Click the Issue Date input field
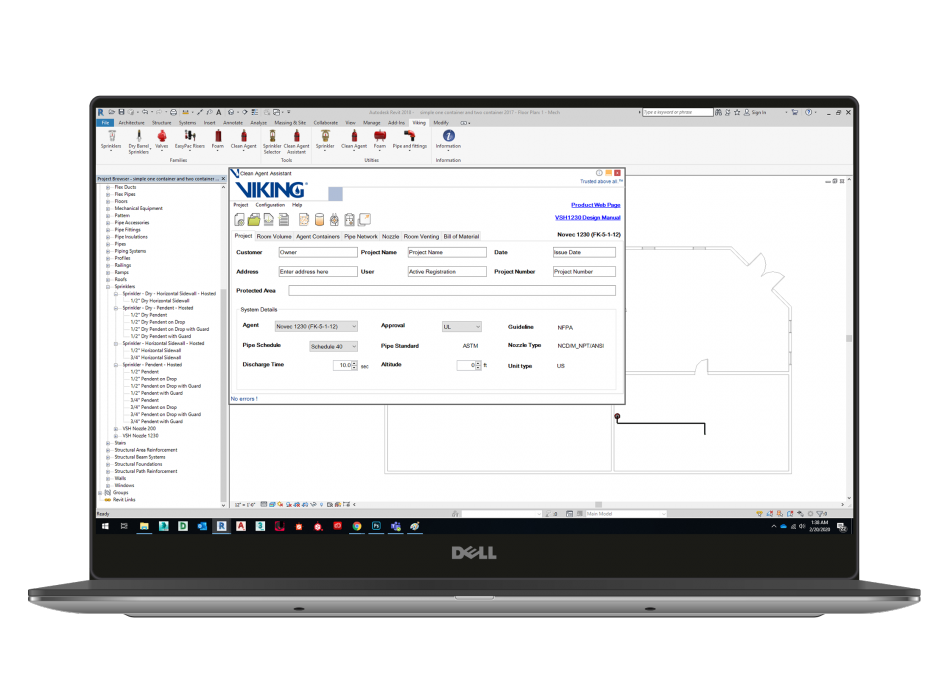This screenshot has width=933, height=700. (x=584, y=252)
